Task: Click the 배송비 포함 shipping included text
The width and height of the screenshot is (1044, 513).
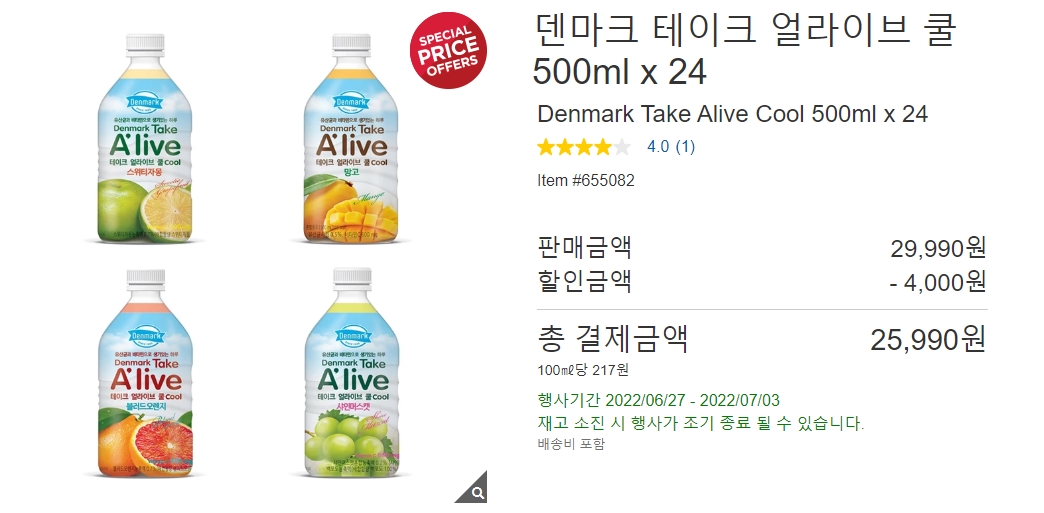Action: (x=571, y=444)
